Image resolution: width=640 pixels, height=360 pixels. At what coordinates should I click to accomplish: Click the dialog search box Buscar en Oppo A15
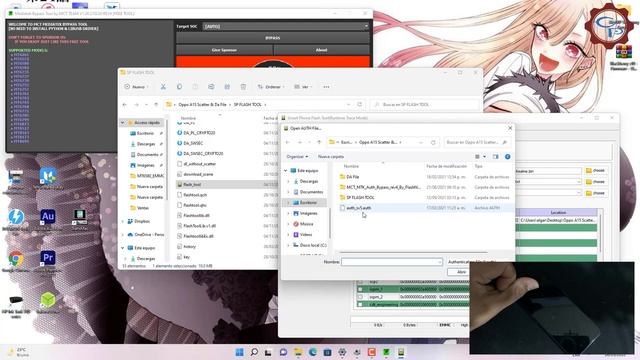tap(476, 142)
